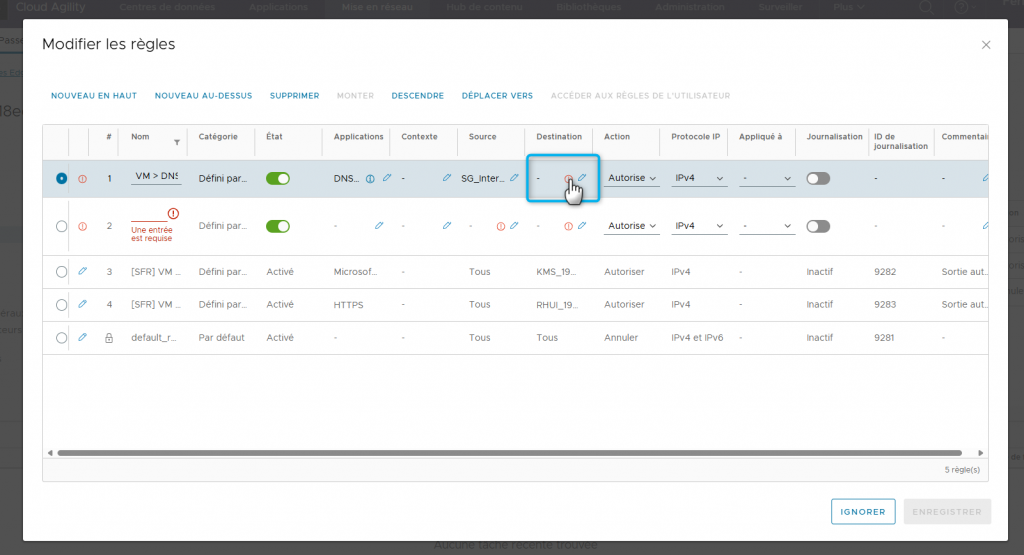Expand the Protocole IP dropdown in rule 2

[699, 226]
